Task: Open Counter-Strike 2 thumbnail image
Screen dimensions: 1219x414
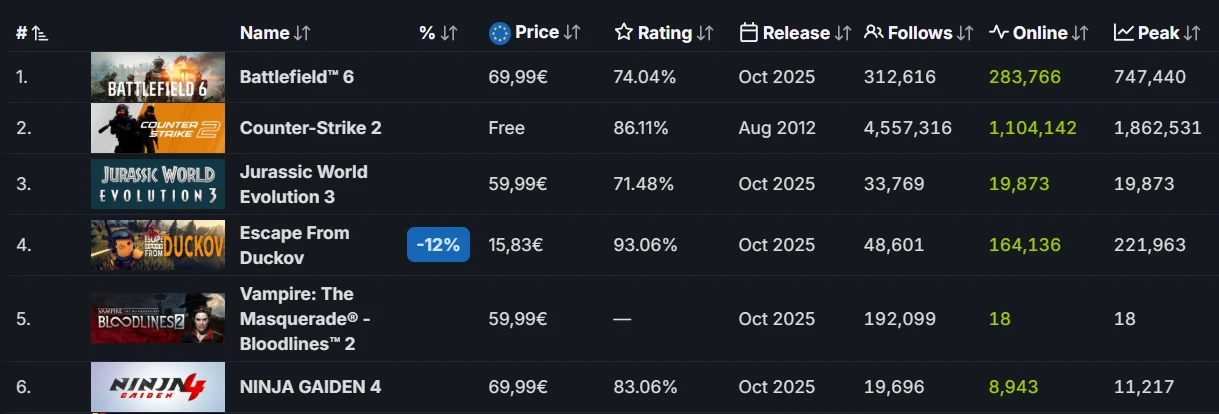Action: point(157,128)
